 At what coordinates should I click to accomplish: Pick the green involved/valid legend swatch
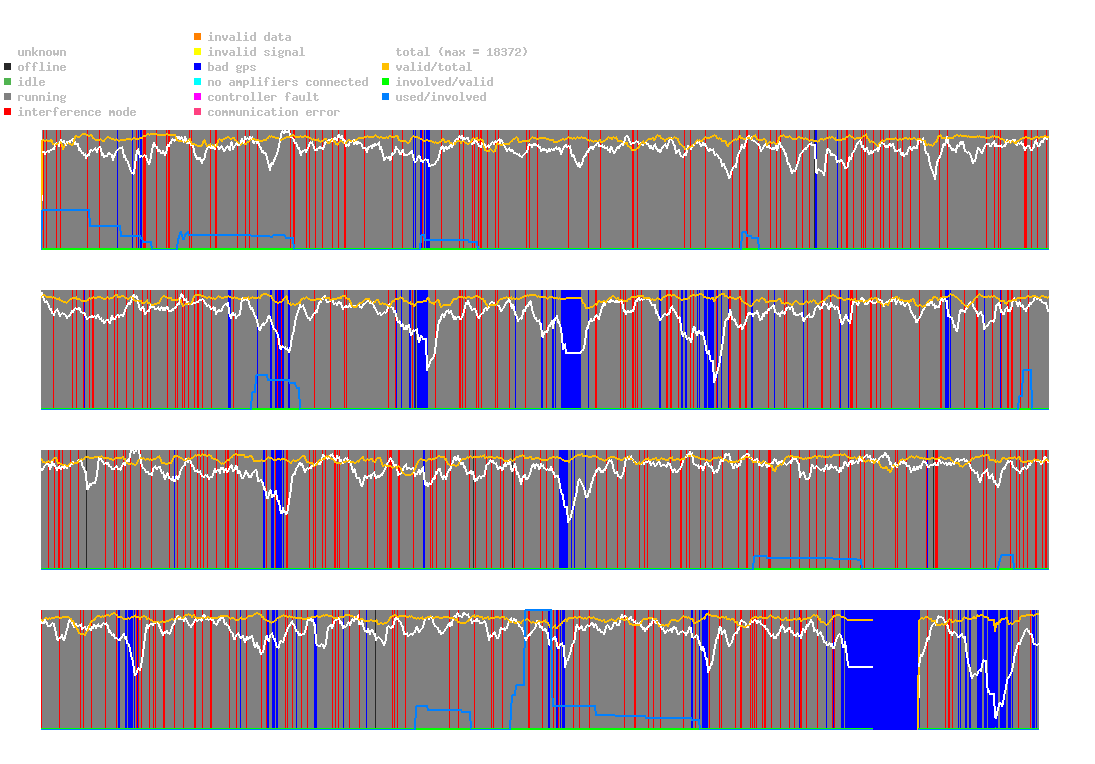385,82
